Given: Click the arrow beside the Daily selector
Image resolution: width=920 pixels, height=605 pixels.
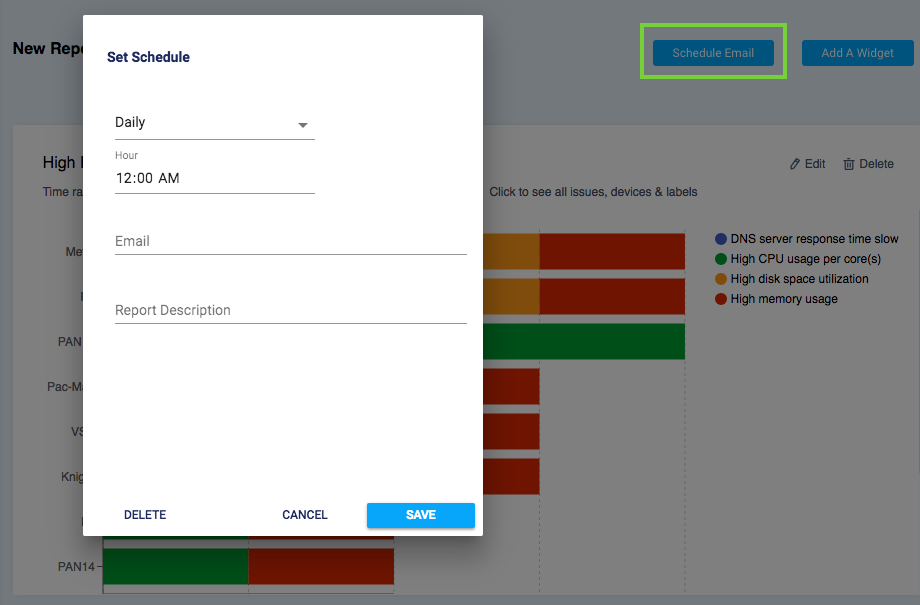Looking at the screenshot, I should pyautogui.click(x=302, y=125).
